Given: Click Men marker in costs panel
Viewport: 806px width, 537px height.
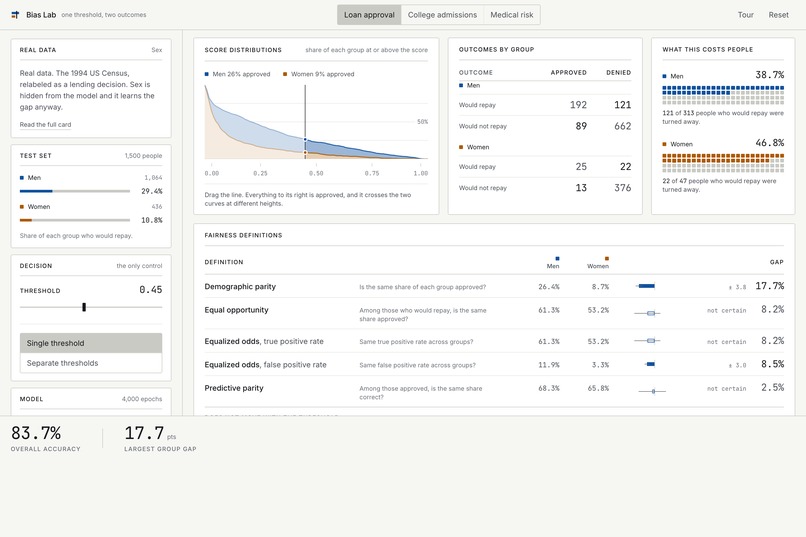Looking at the screenshot, I should pyautogui.click(x=664, y=76).
